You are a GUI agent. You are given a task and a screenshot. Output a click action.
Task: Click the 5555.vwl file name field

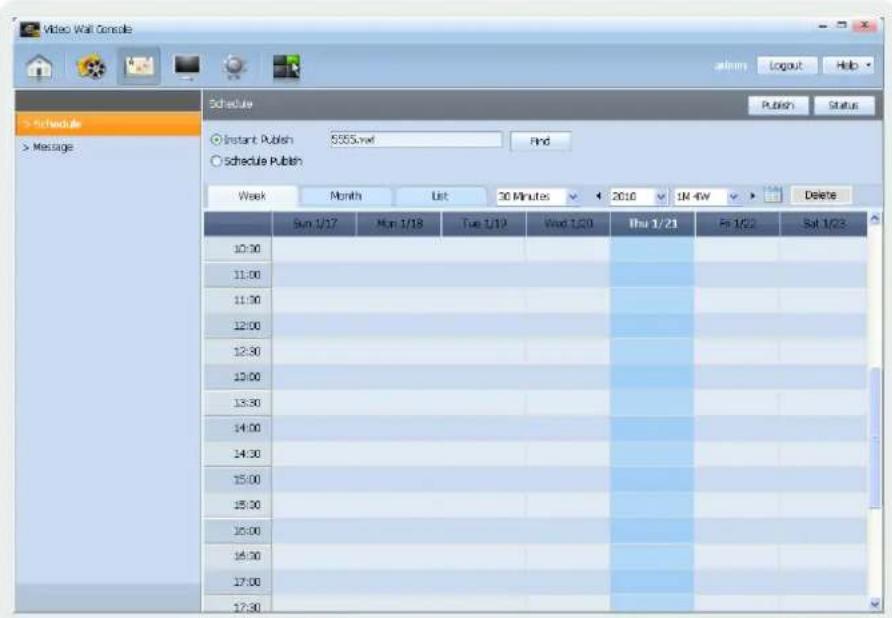tap(415, 139)
